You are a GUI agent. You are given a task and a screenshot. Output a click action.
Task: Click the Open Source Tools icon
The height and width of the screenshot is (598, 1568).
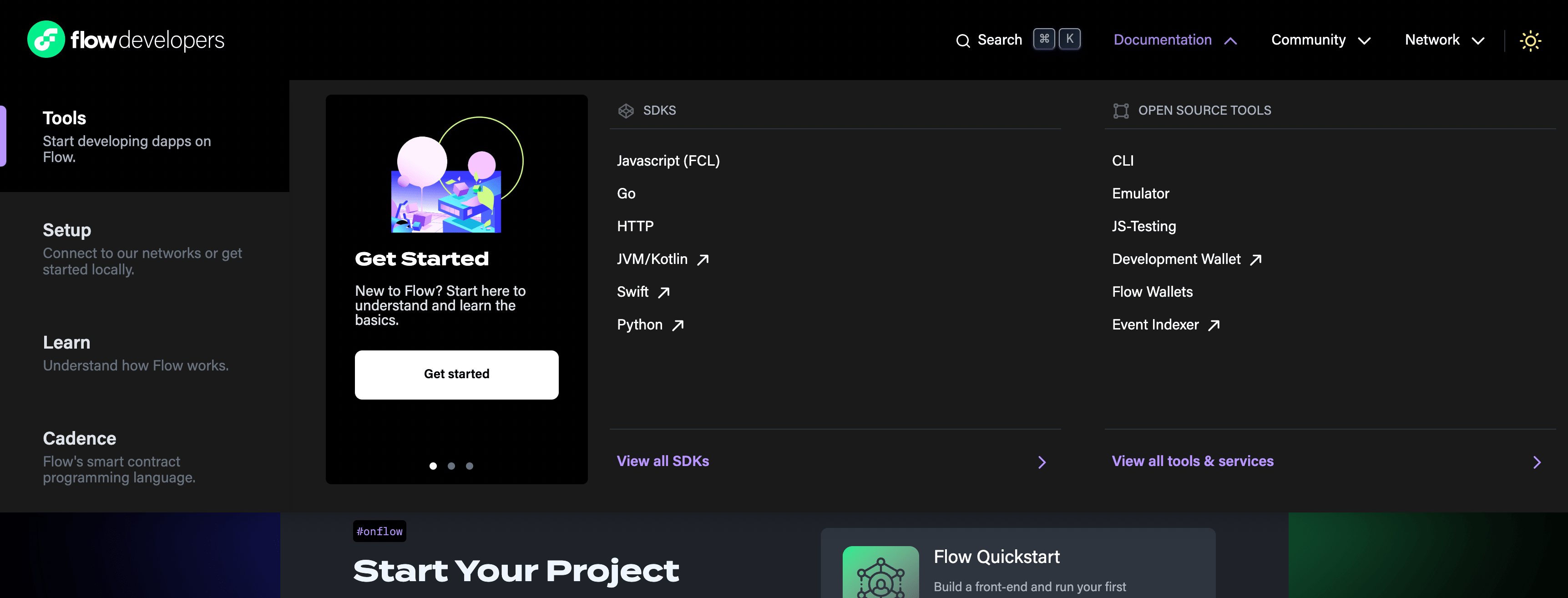tap(1121, 111)
